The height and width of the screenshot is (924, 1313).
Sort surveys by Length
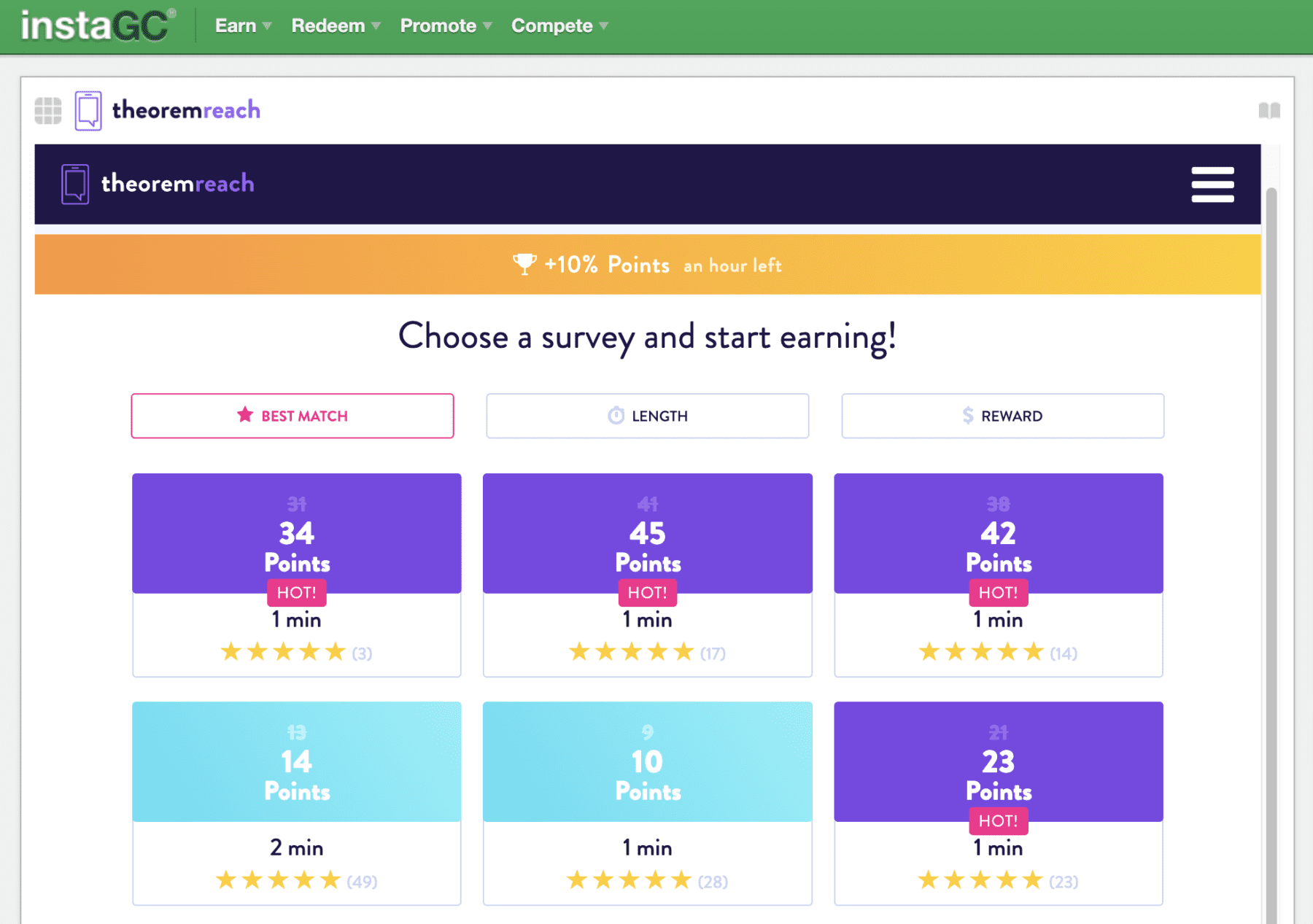pos(648,416)
